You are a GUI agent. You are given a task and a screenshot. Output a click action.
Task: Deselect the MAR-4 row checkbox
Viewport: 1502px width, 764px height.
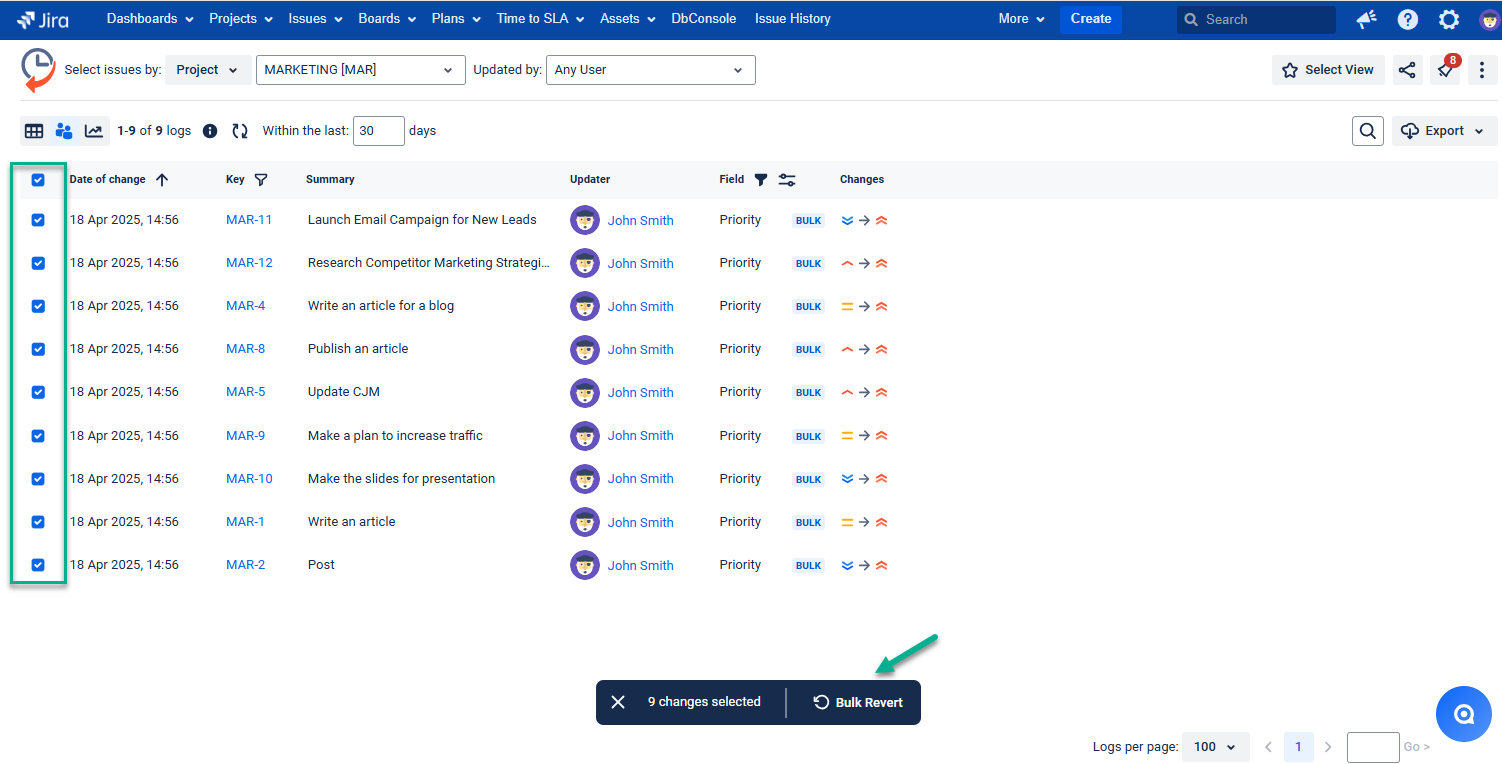pos(38,306)
